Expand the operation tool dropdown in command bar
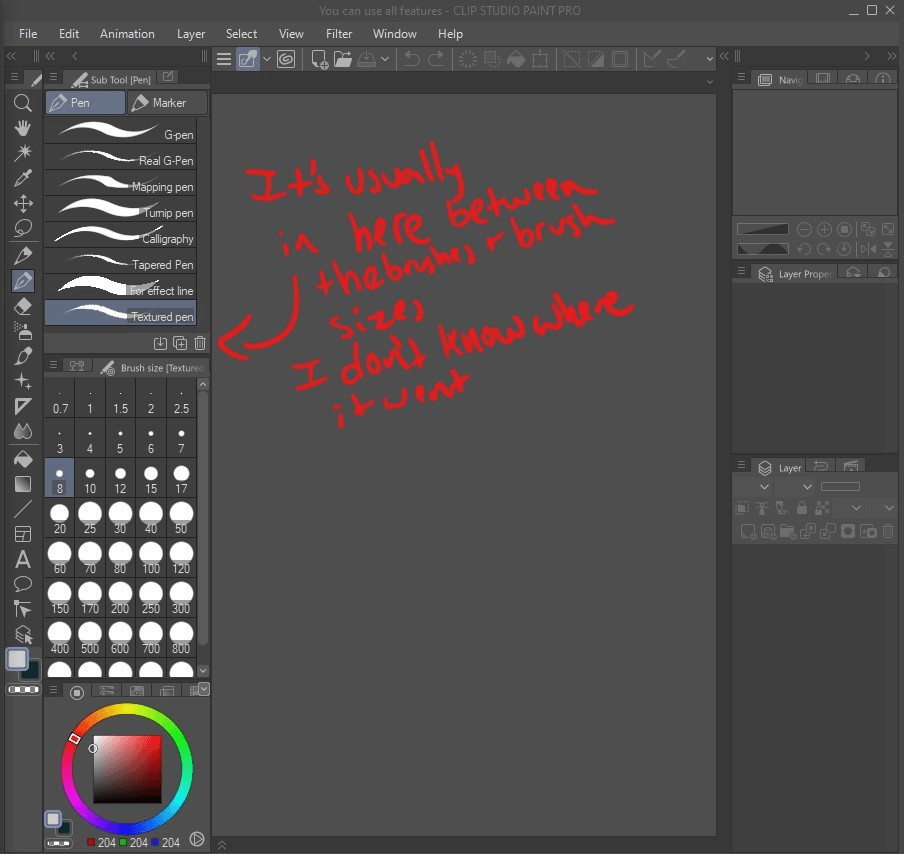The height and width of the screenshot is (854, 904). point(266,59)
